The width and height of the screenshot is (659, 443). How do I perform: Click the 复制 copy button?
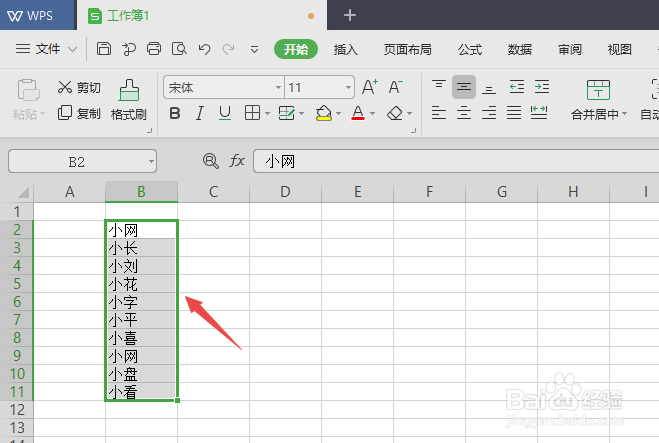tap(79, 113)
